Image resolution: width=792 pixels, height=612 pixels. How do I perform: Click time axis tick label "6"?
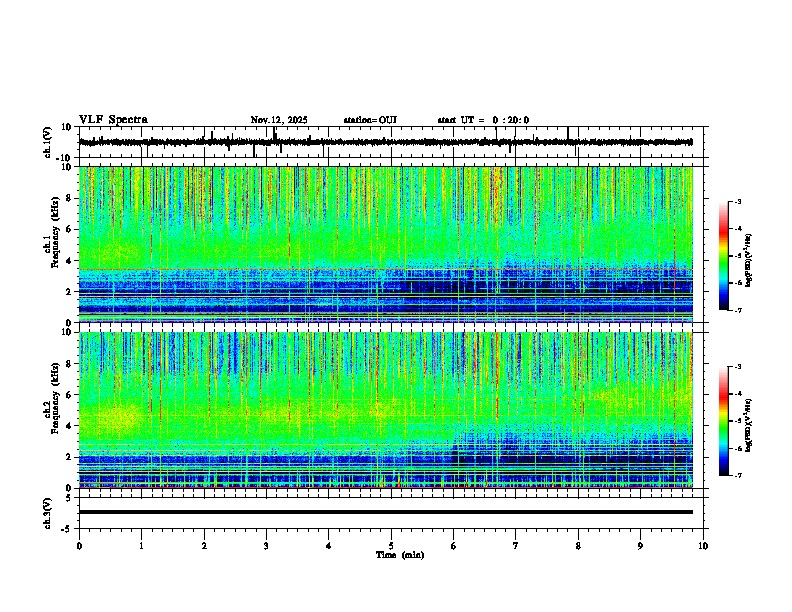(454, 546)
